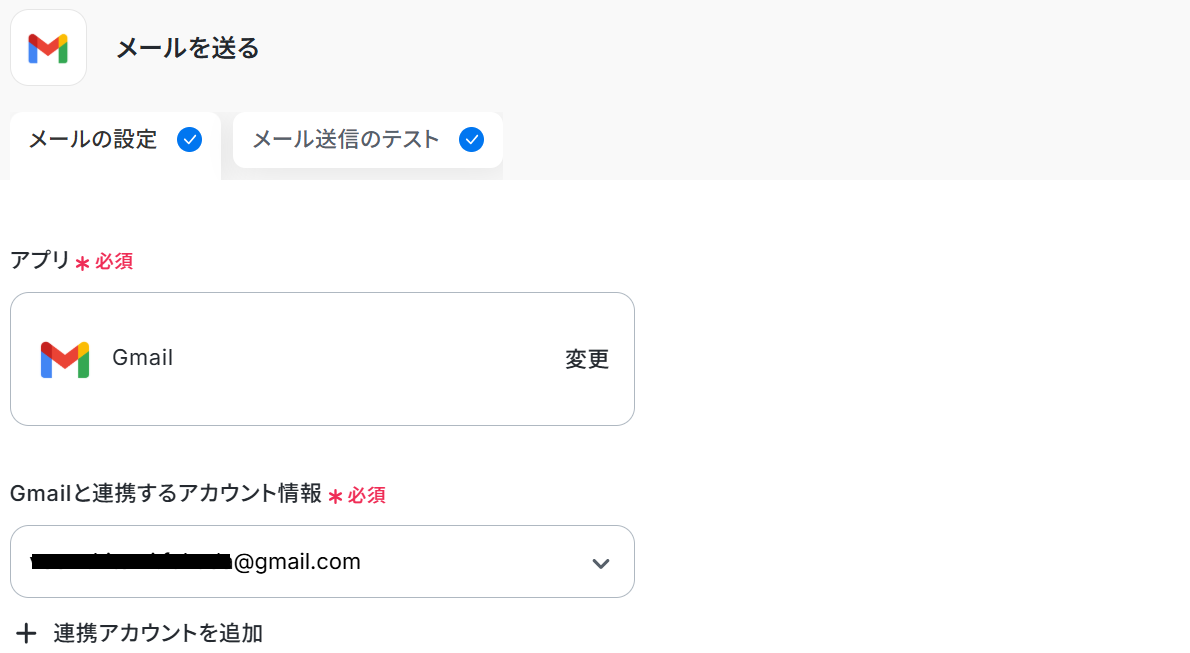Click the blue checkmark on メール送信のテスト tab
This screenshot has width=1190, height=653.
(471, 140)
